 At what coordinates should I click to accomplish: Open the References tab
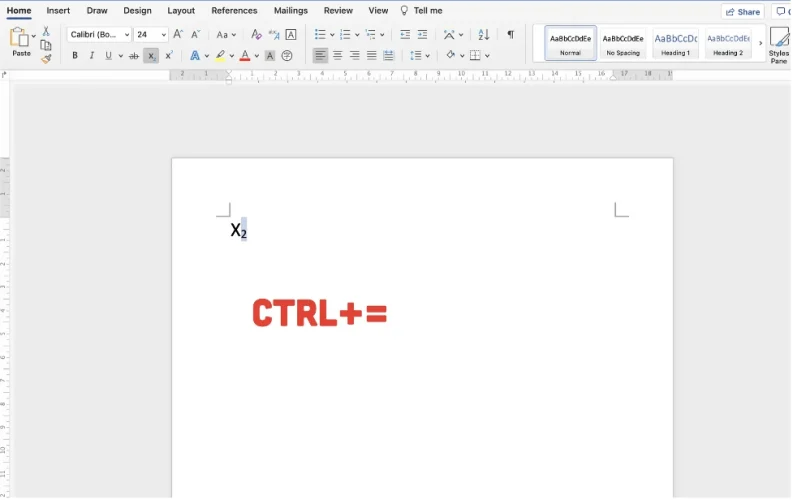point(234,11)
